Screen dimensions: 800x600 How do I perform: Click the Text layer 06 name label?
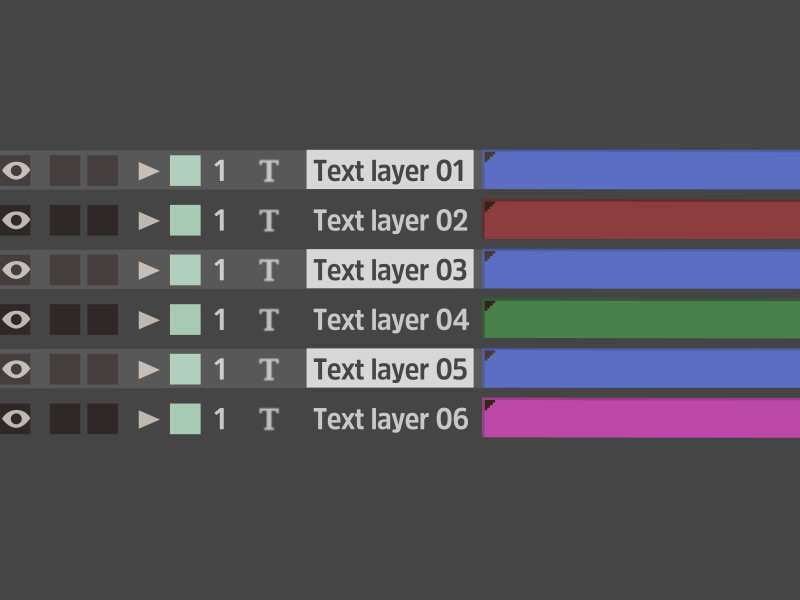click(390, 419)
